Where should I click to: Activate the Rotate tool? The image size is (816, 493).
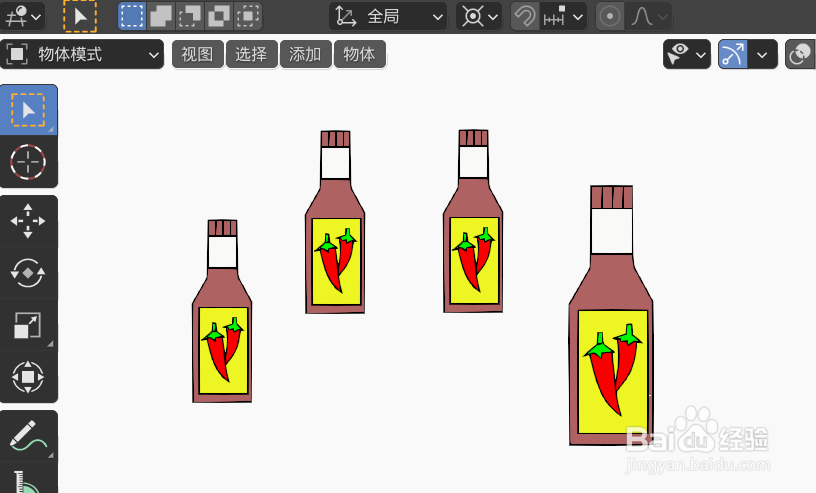click(29, 272)
